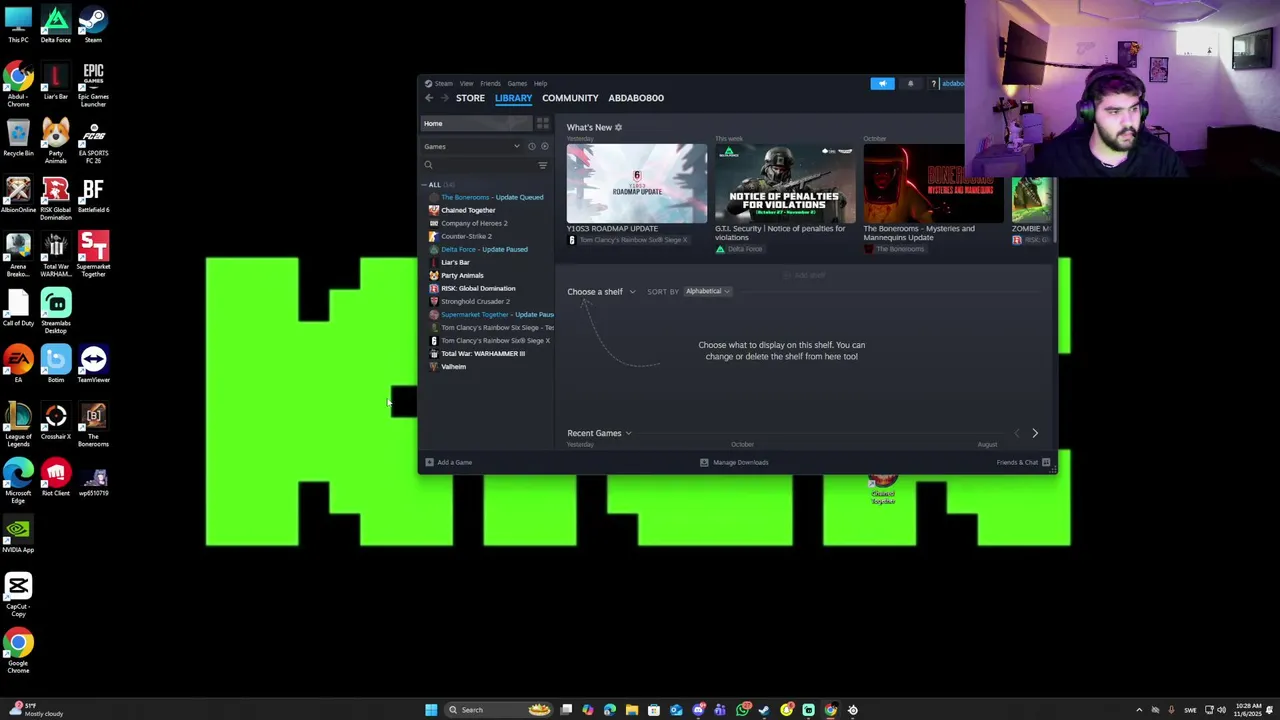Open the Battlefield 6 desktop icon
The width and height of the screenshot is (1280, 720).
pos(93,195)
